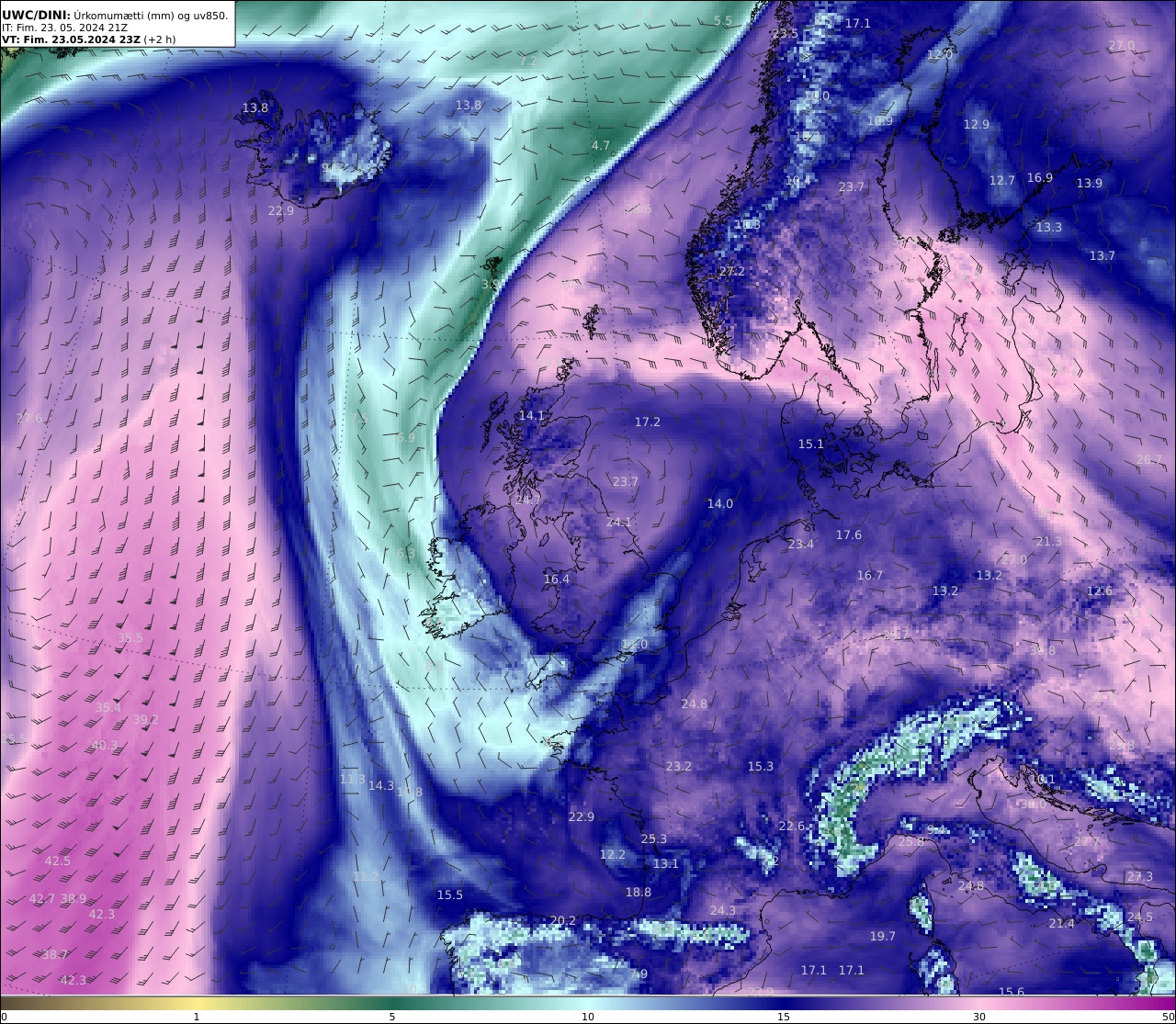Screen dimensions: 1176x1024
Task: Click the 27.6 value at left edge
Action: tap(29, 419)
